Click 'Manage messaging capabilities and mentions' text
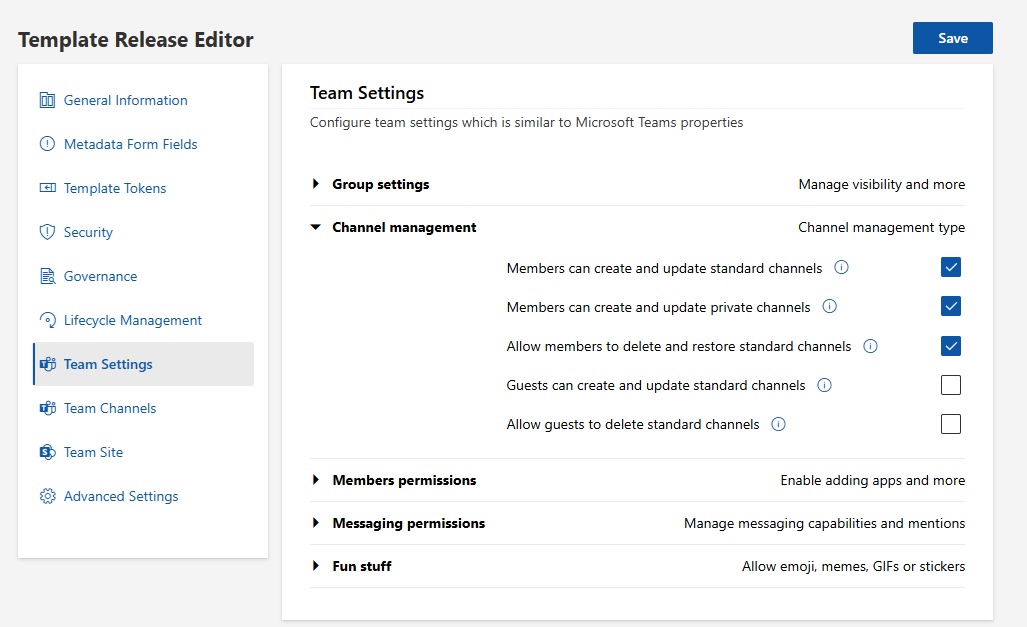Viewport: 1027px width, 627px height. 825,523
